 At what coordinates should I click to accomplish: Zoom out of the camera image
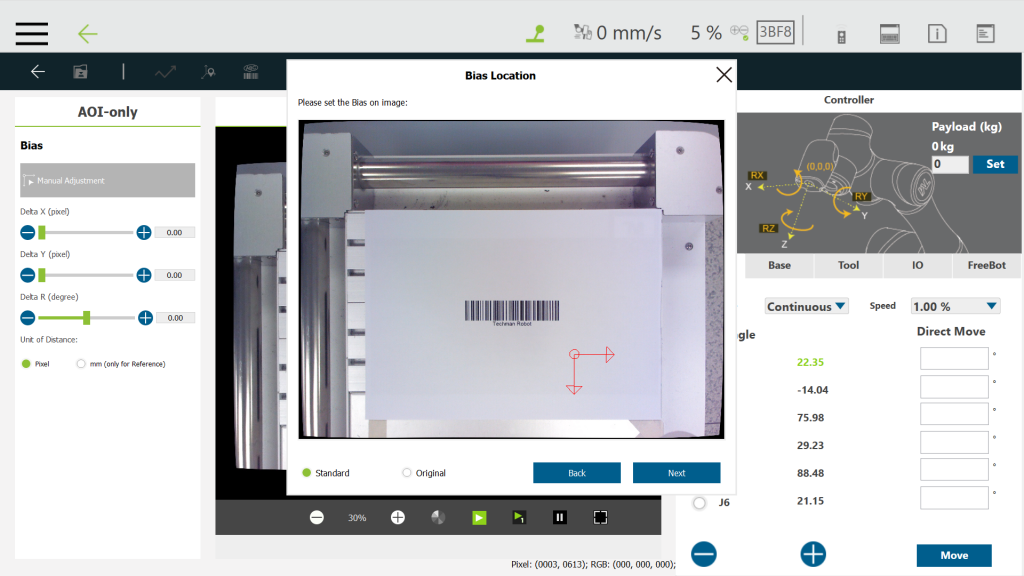(317, 517)
